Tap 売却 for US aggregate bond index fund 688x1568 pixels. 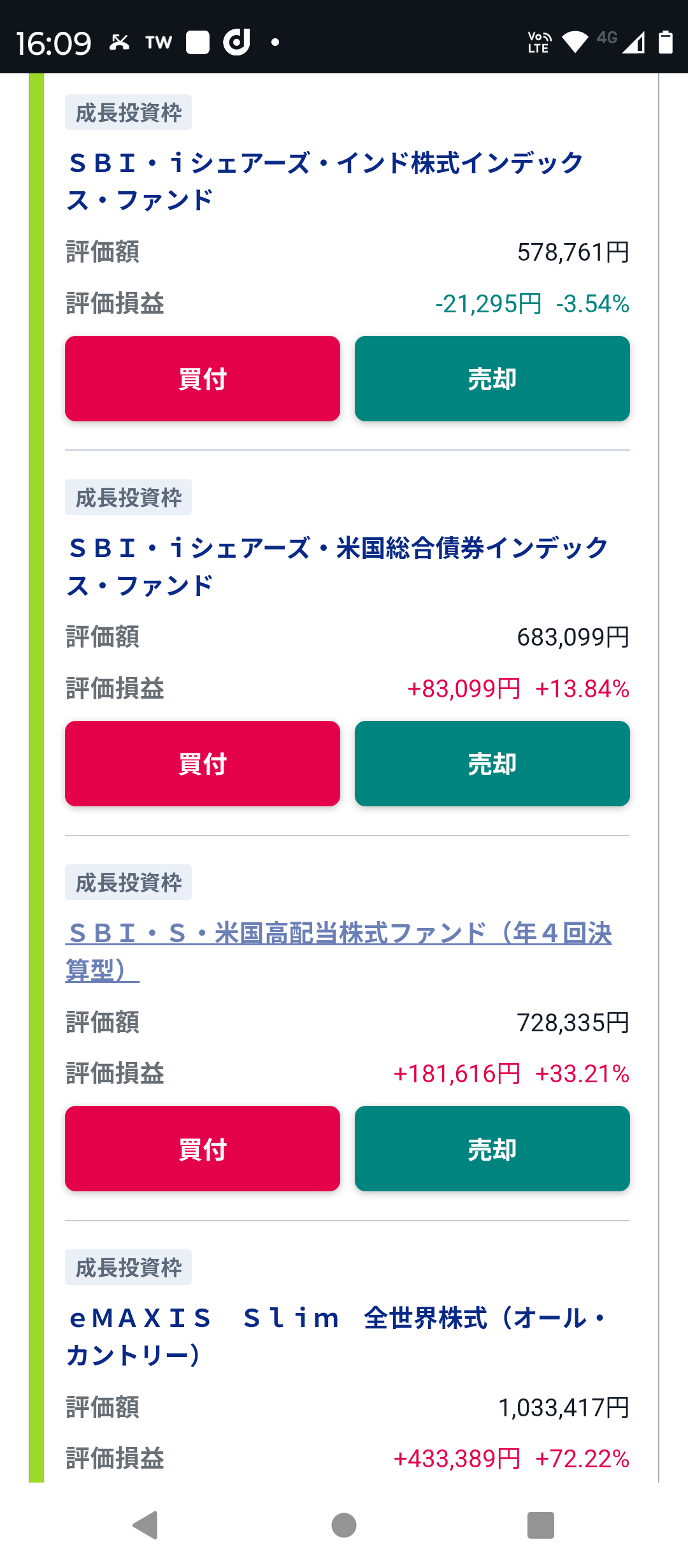tap(492, 764)
